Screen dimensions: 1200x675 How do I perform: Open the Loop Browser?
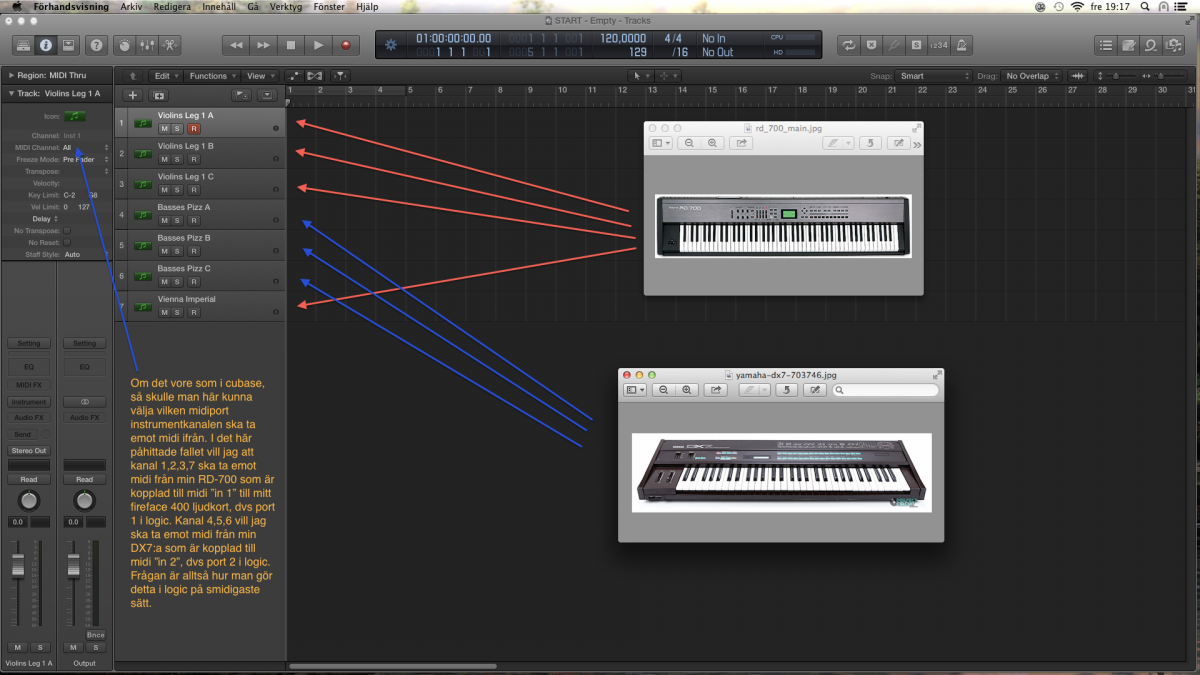1152,45
